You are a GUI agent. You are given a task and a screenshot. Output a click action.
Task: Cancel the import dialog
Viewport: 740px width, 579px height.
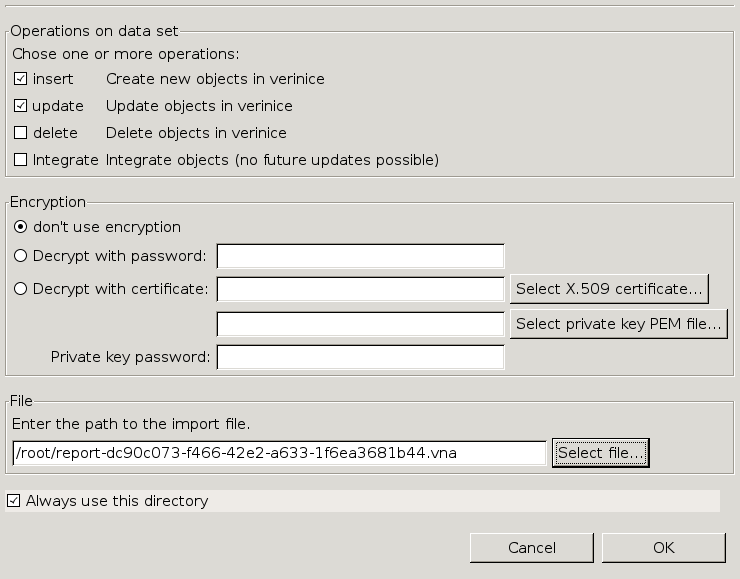[x=531, y=548]
